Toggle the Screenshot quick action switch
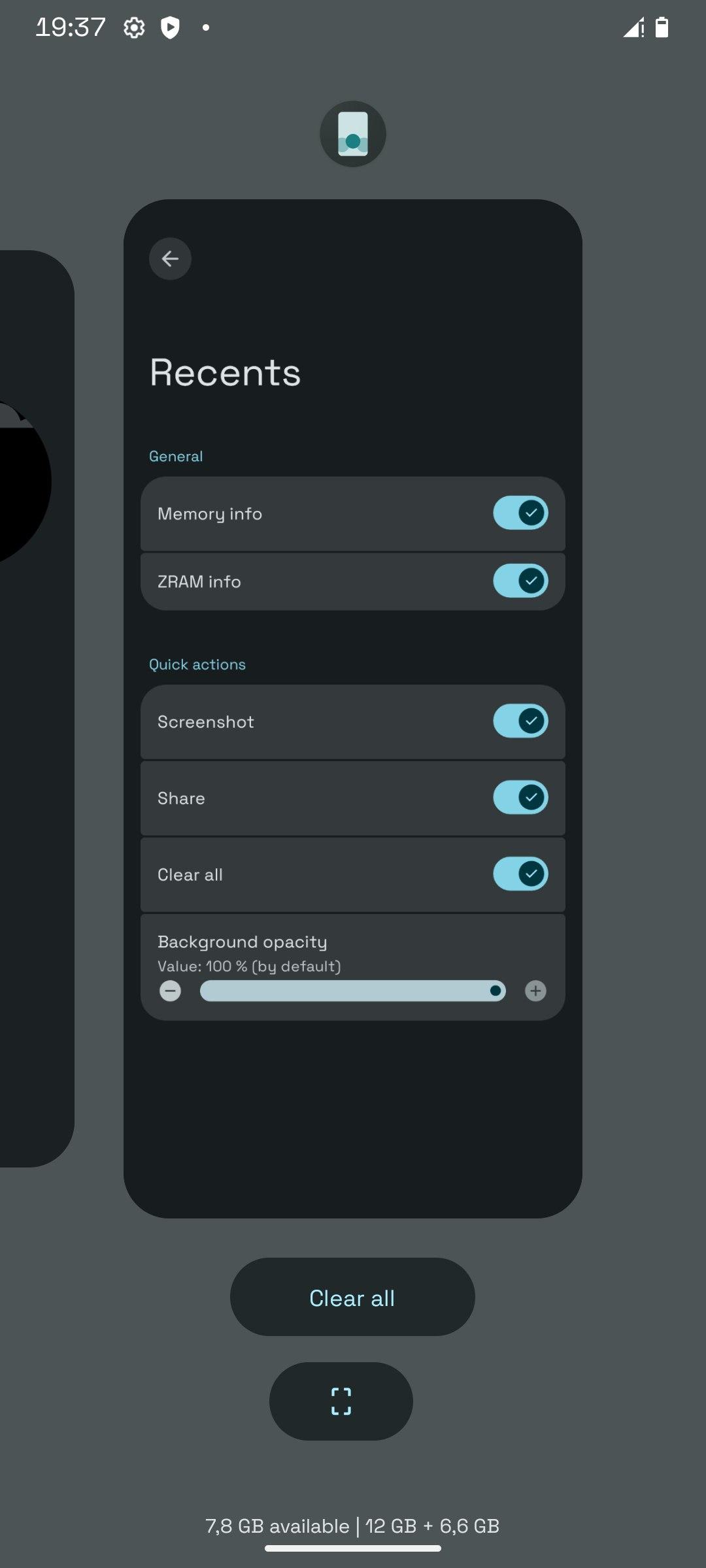The height and width of the screenshot is (1568, 706). click(520, 721)
